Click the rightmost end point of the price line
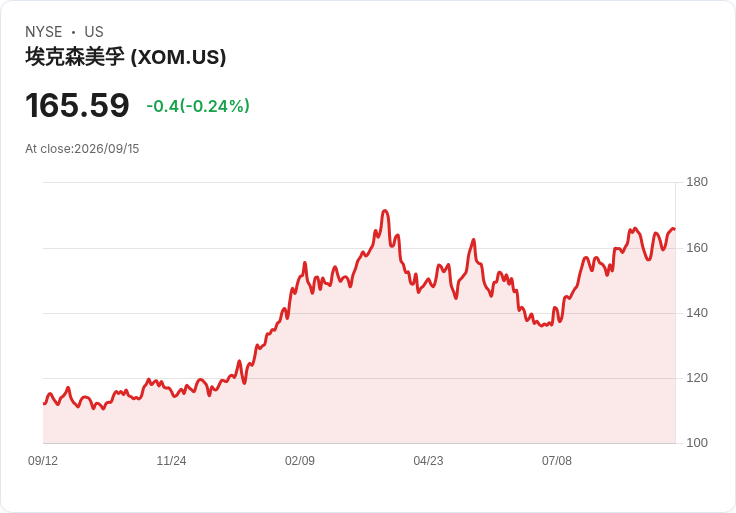736x513 pixels. tap(675, 229)
